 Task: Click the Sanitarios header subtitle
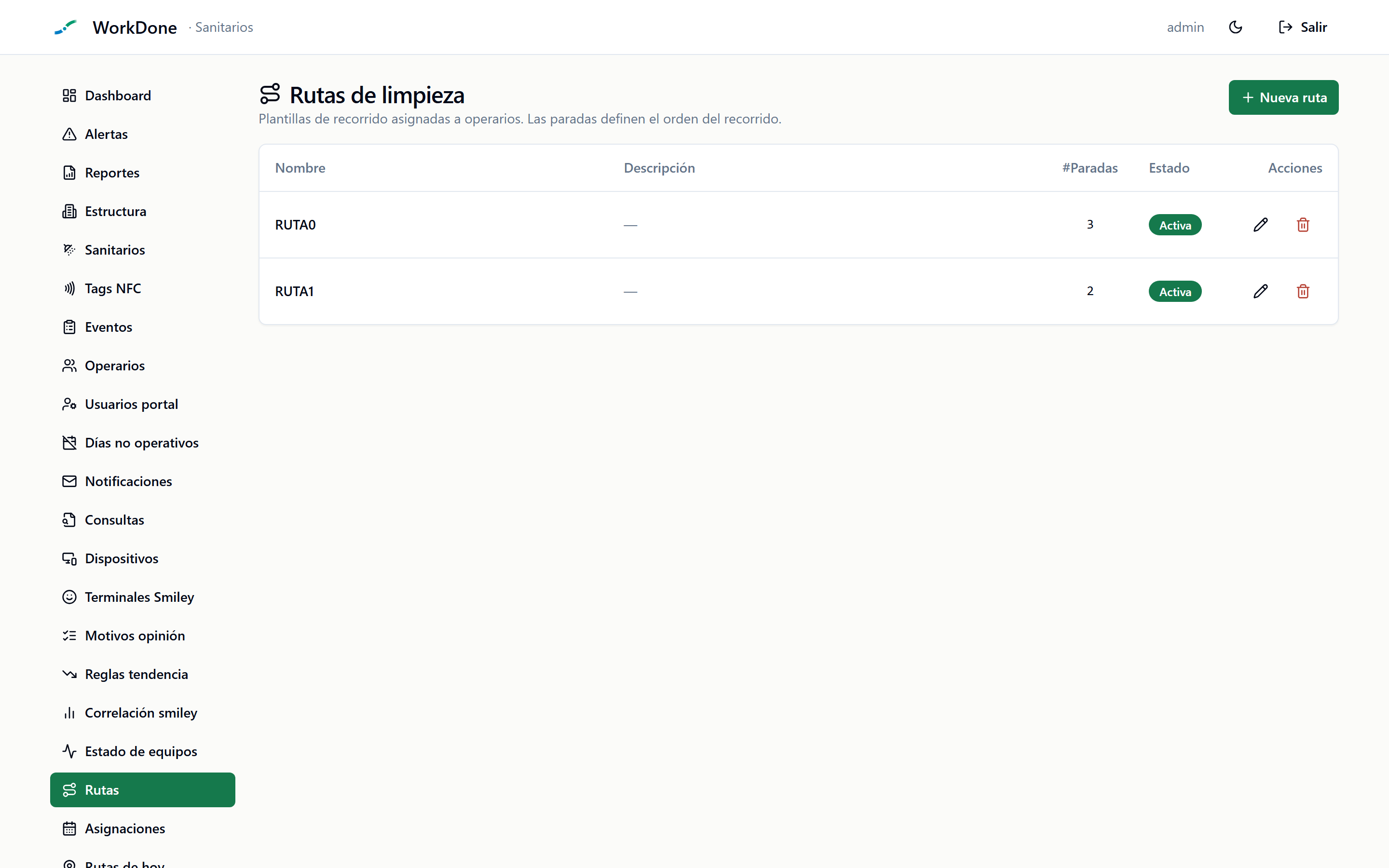click(224, 27)
